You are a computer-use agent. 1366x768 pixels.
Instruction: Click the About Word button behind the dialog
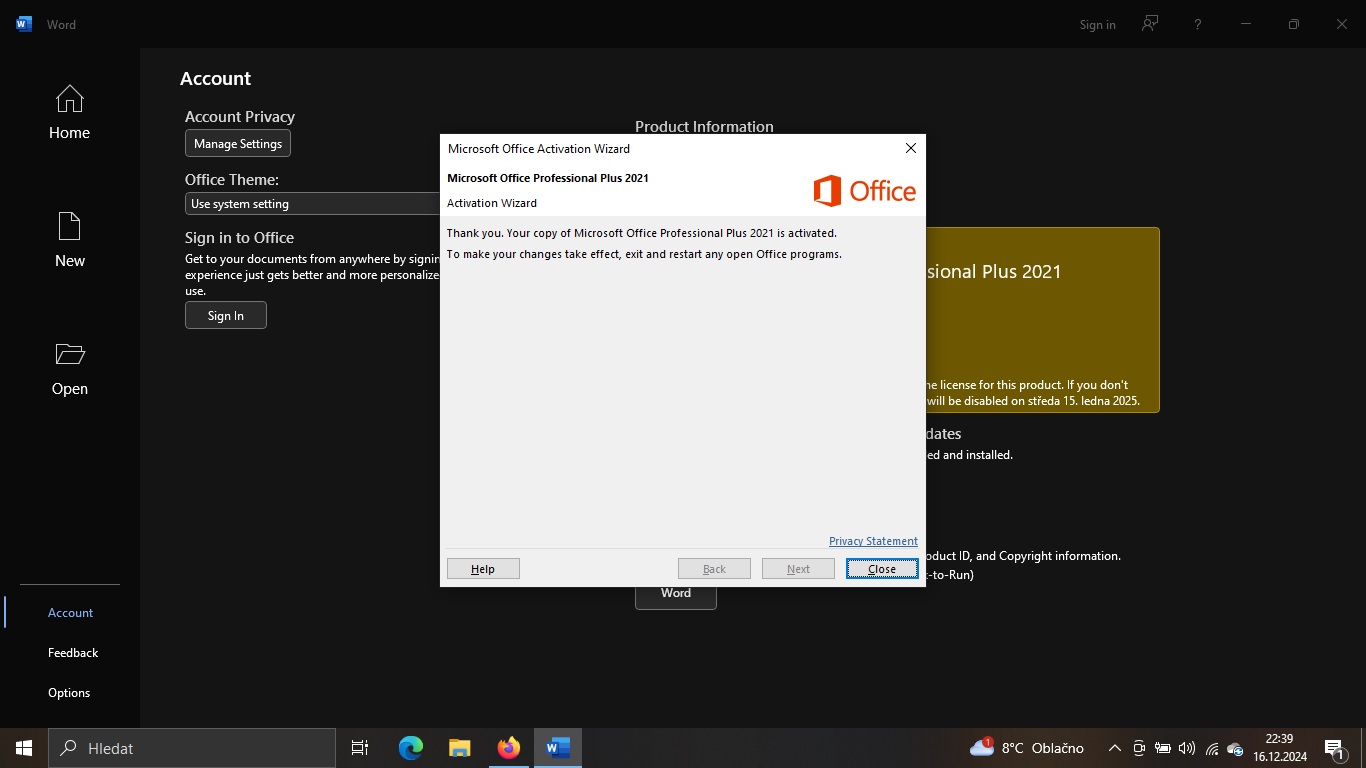point(676,596)
